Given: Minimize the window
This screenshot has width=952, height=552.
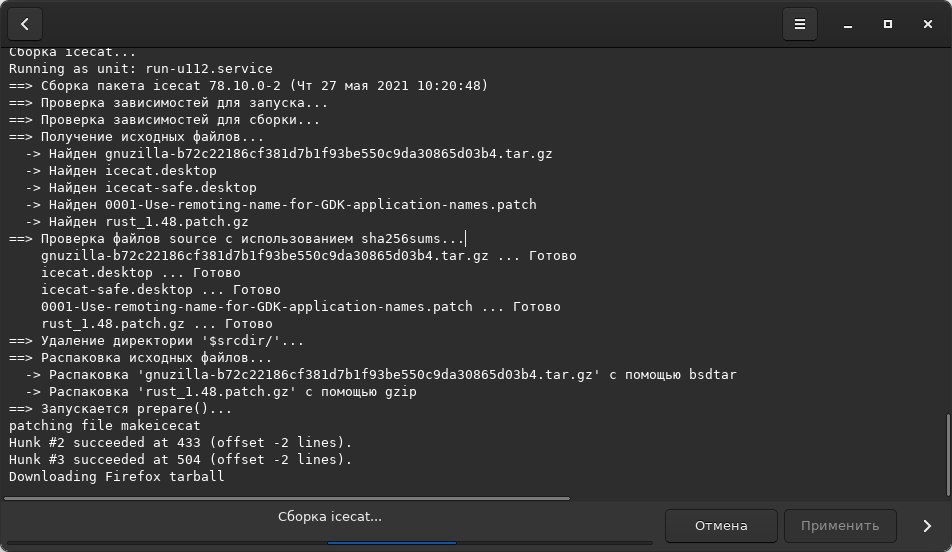Looking at the screenshot, I should (x=848, y=24).
